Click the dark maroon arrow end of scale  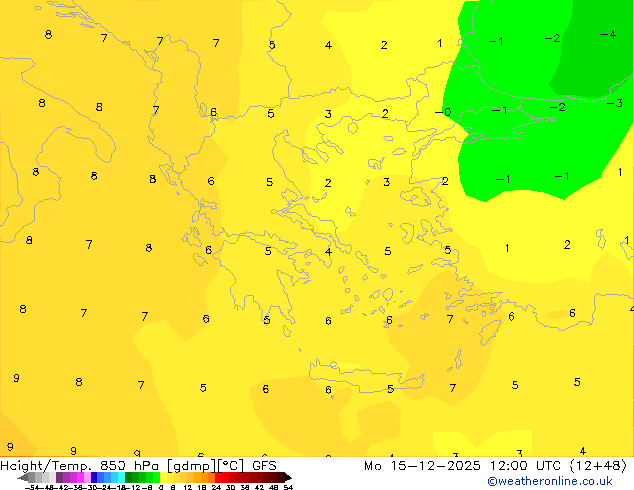[x=288, y=477]
